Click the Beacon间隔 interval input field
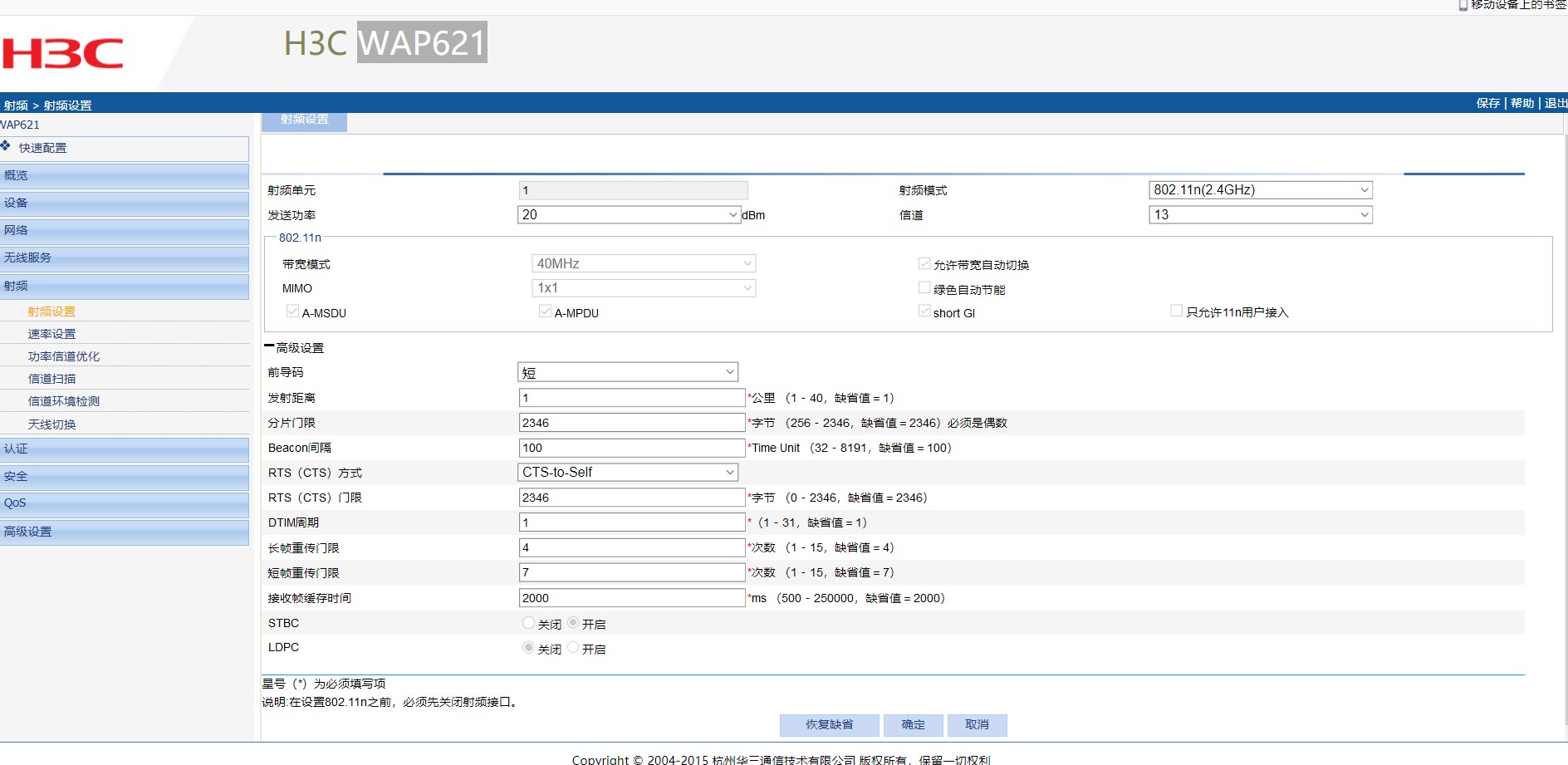Viewport: 1568px width, 765px height. click(x=632, y=448)
